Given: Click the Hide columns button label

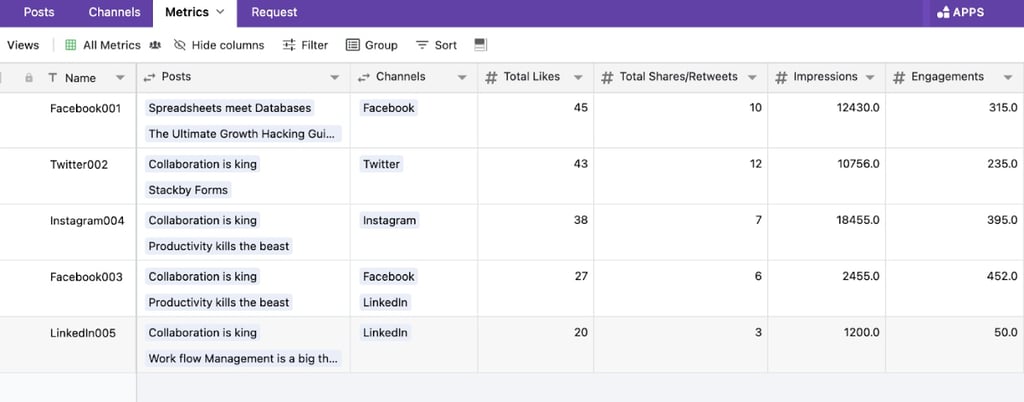Looking at the screenshot, I should 228,45.
